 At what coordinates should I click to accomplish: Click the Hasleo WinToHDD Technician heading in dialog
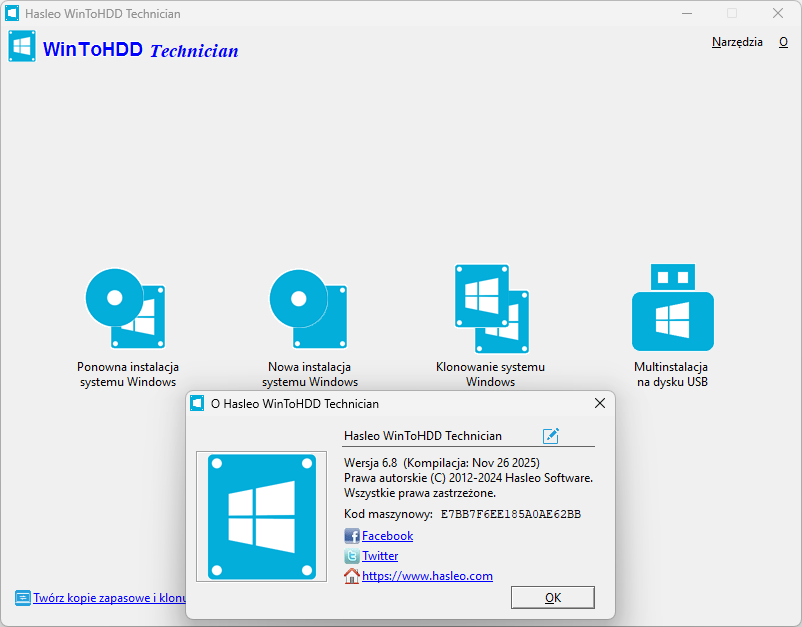pos(423,436)
